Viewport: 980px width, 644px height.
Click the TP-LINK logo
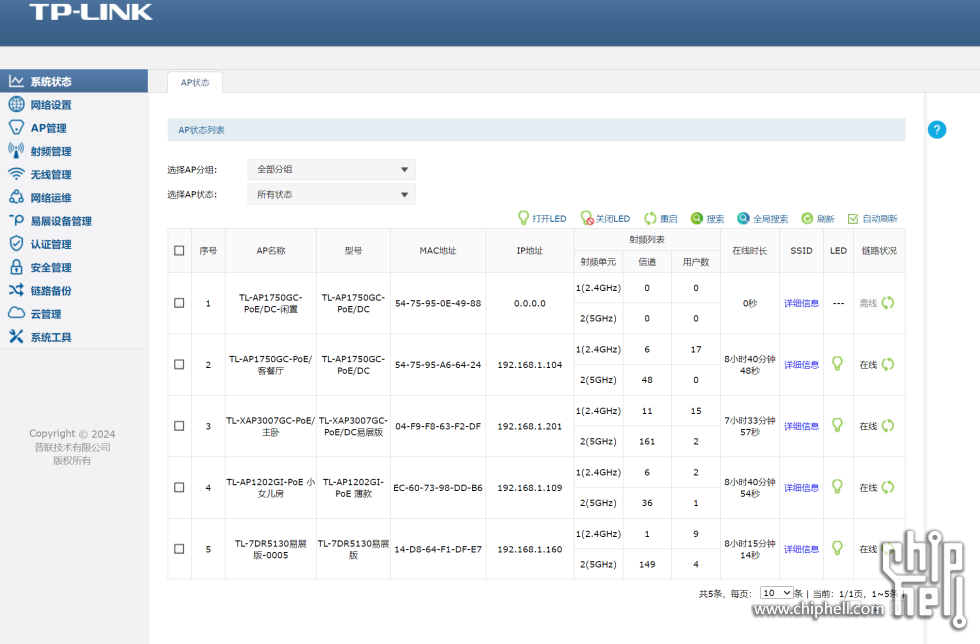[91, 13]
